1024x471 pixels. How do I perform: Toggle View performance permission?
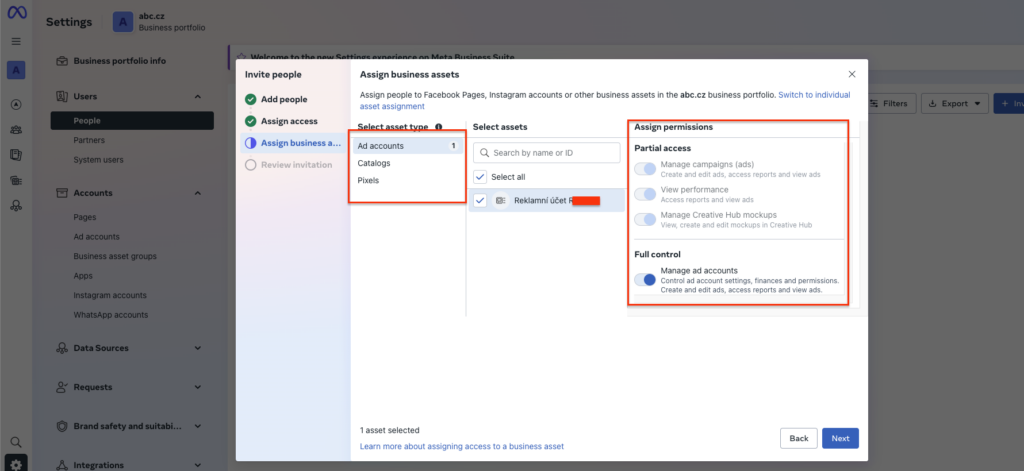click(645, 194)
